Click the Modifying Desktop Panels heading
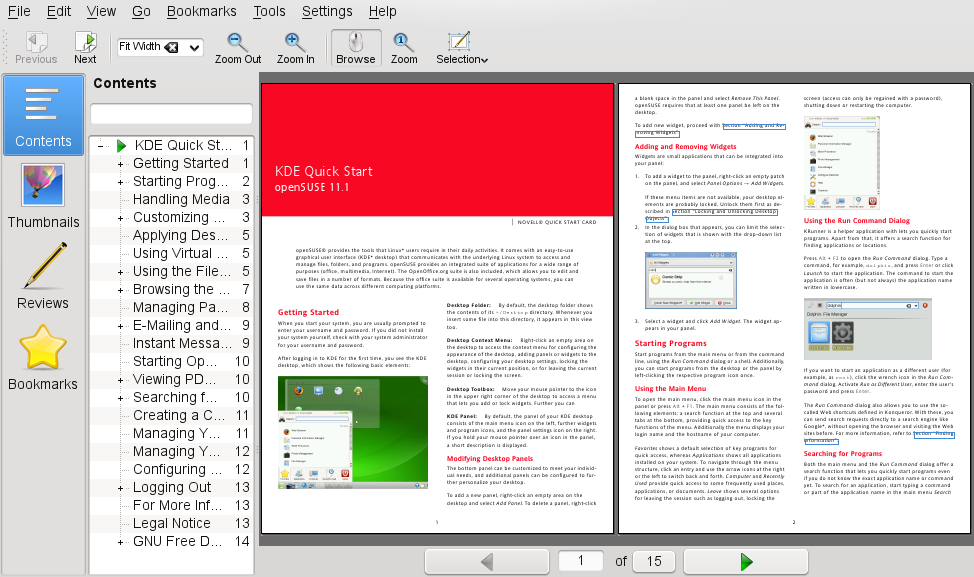Image resolution: width=974 pixels, height=577 pixels. pos(489,458)
